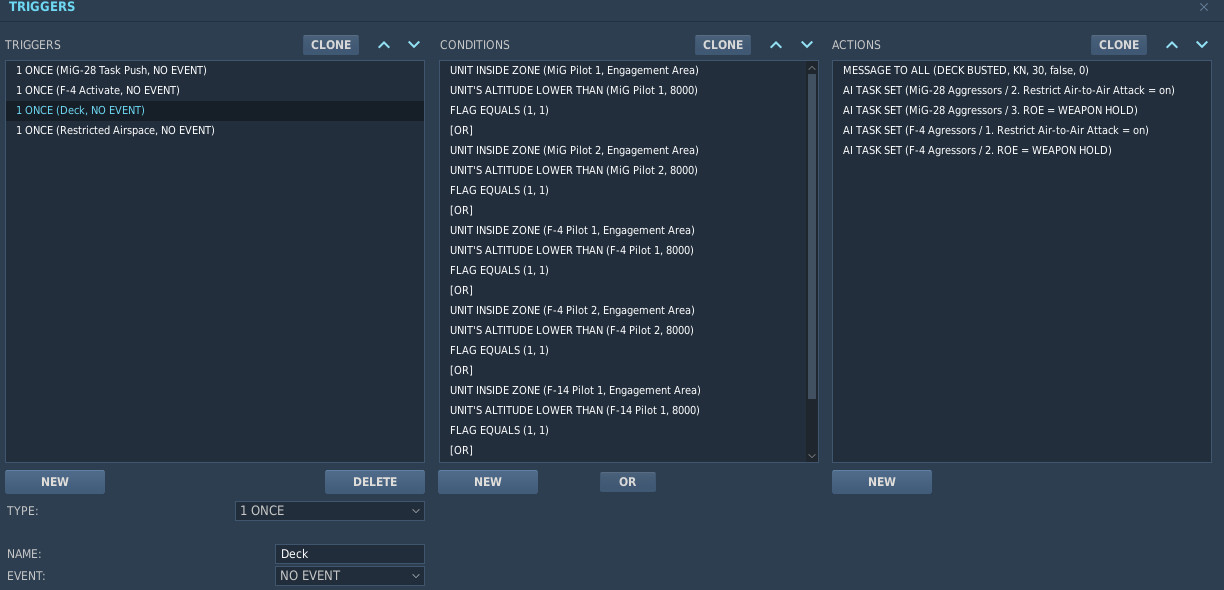Clone the selected action

click(1119, 45)
